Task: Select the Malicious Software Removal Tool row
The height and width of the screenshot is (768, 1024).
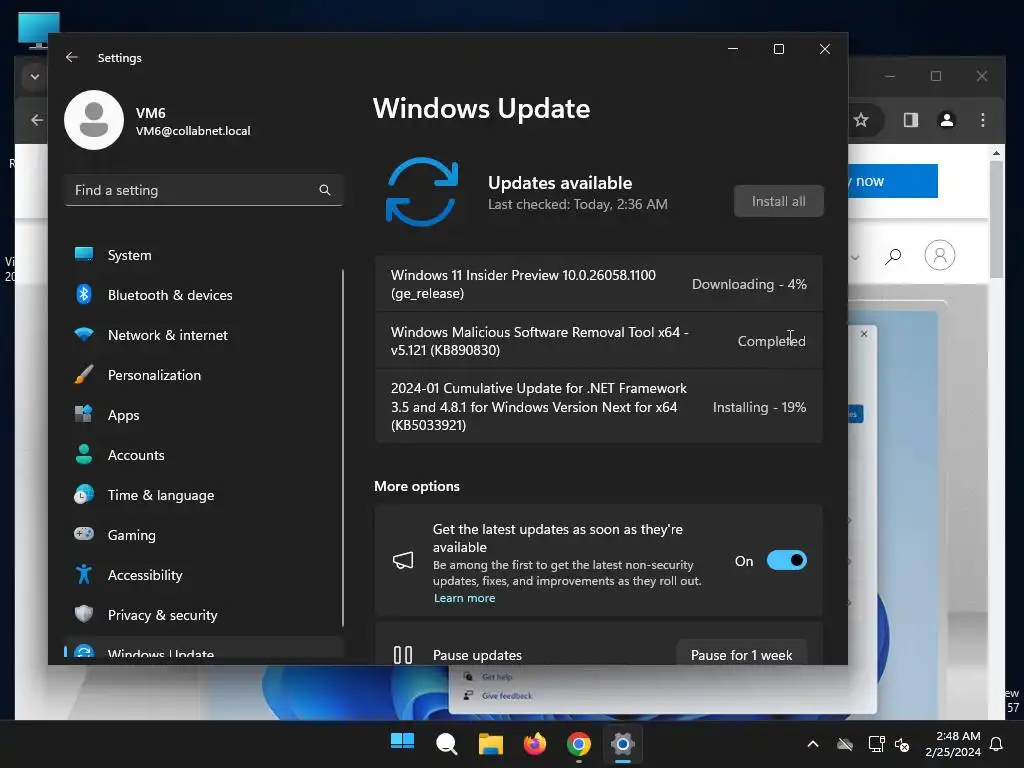Action: coord(599,341)
